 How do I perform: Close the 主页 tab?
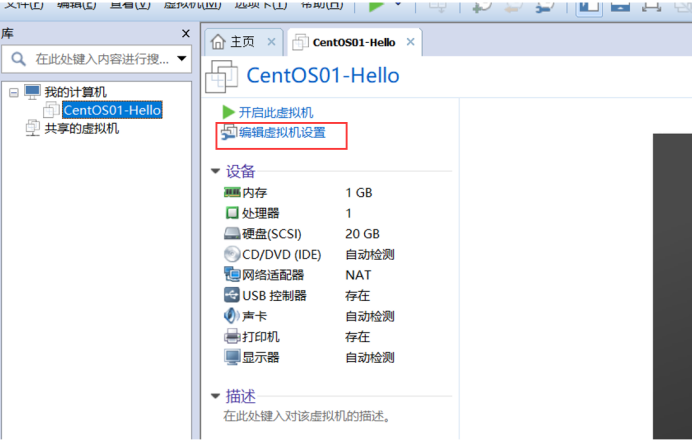(x=271, y=42)
